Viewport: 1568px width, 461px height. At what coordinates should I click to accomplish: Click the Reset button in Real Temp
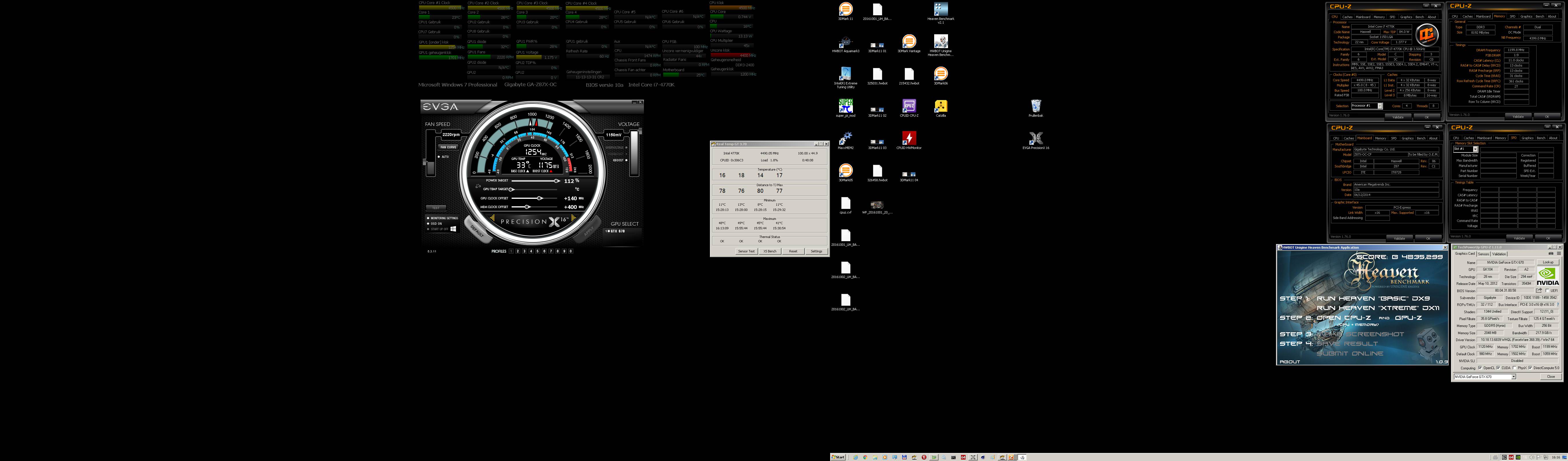tap(793, 251)
